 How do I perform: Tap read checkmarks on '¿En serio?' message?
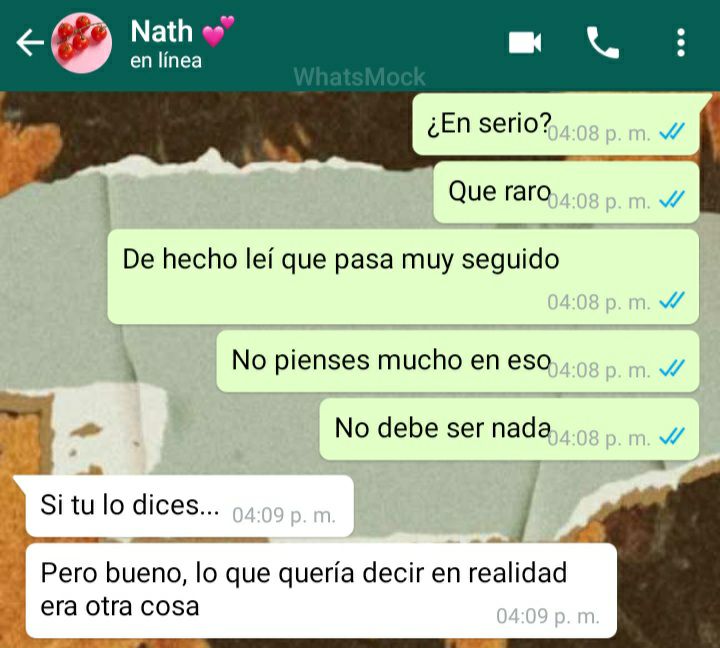[x=672, y=132]
